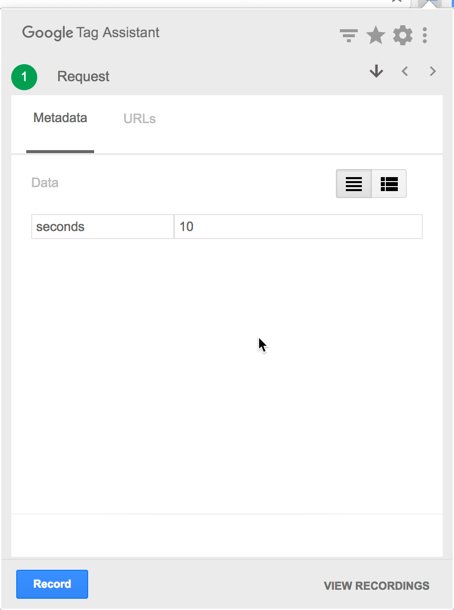Click the Data section label
454x610 pixels.
click(45, 183)
